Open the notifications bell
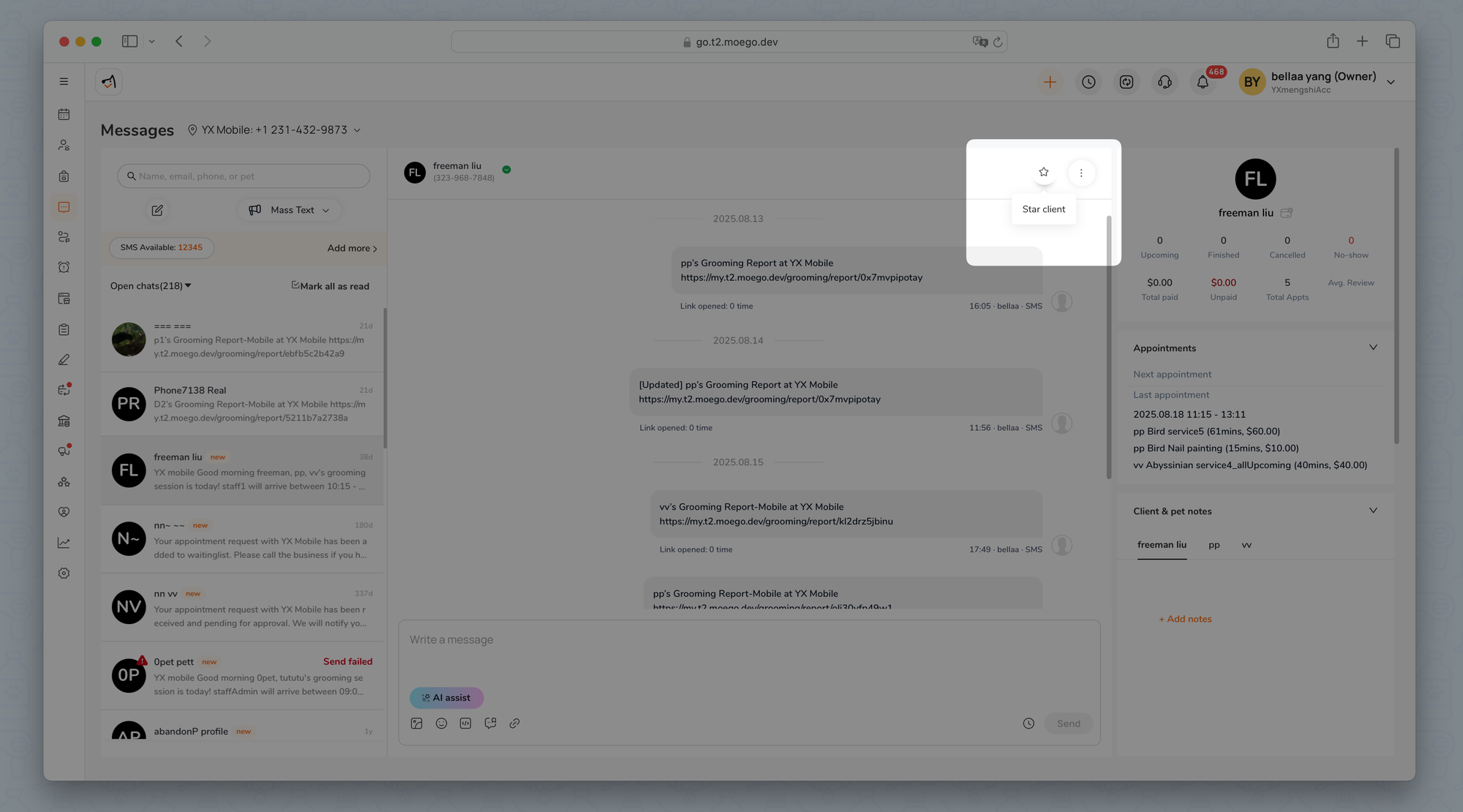Image resolution: width=1463 pixels, height=812 pixels. [x=1203, y=82]
